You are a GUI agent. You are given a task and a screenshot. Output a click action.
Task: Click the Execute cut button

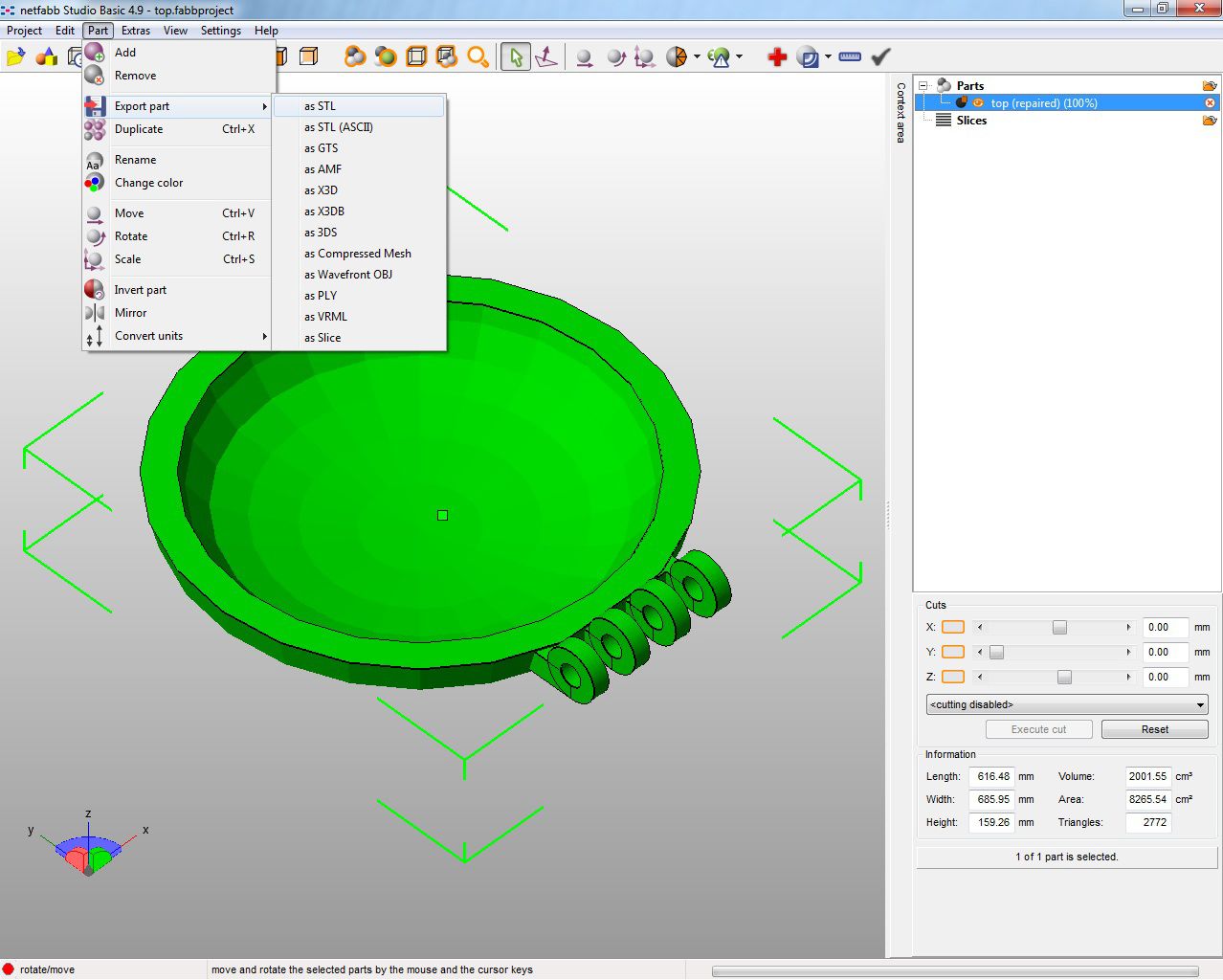1038,728
